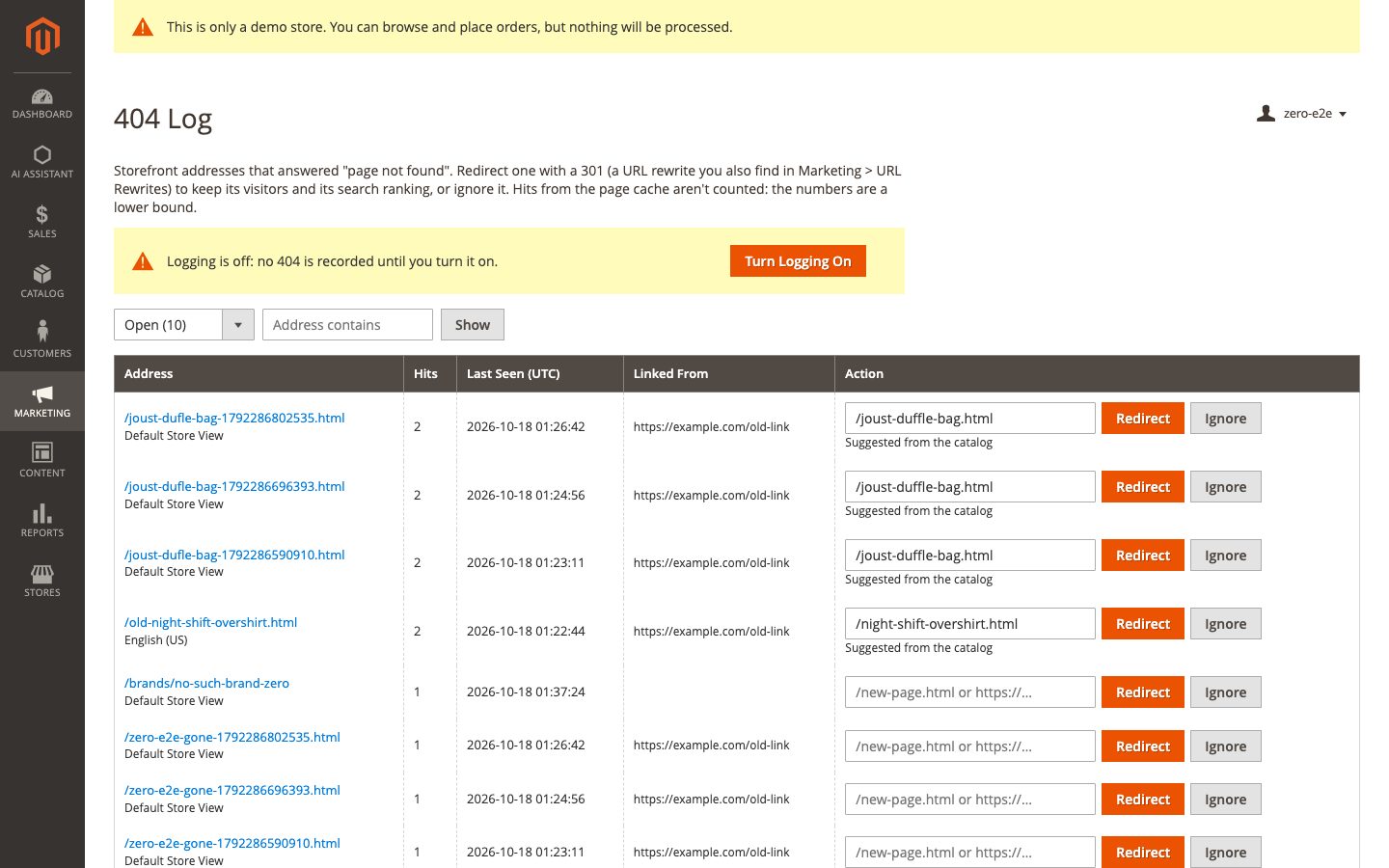
Task: Open the Dashboard sidebar icon
Action: [42, 103]
